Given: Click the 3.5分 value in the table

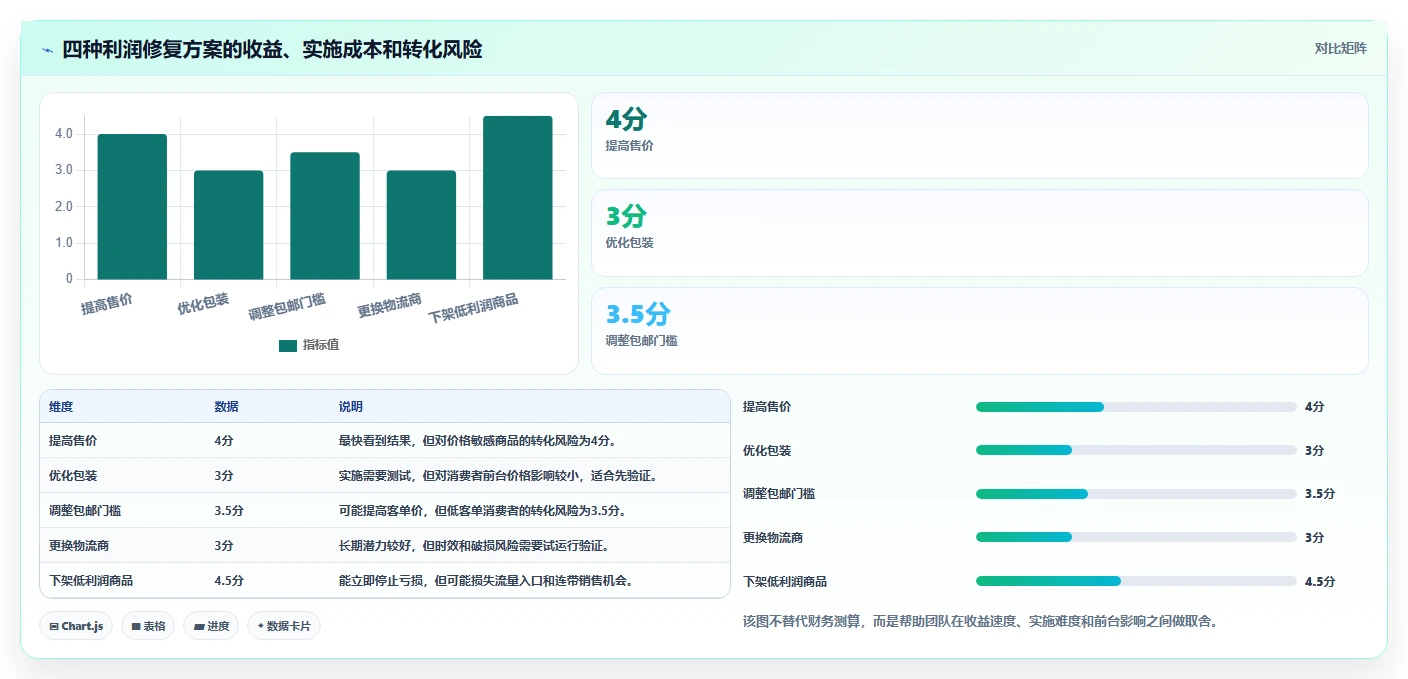Looking at the screenshot, I should [229, 511].
